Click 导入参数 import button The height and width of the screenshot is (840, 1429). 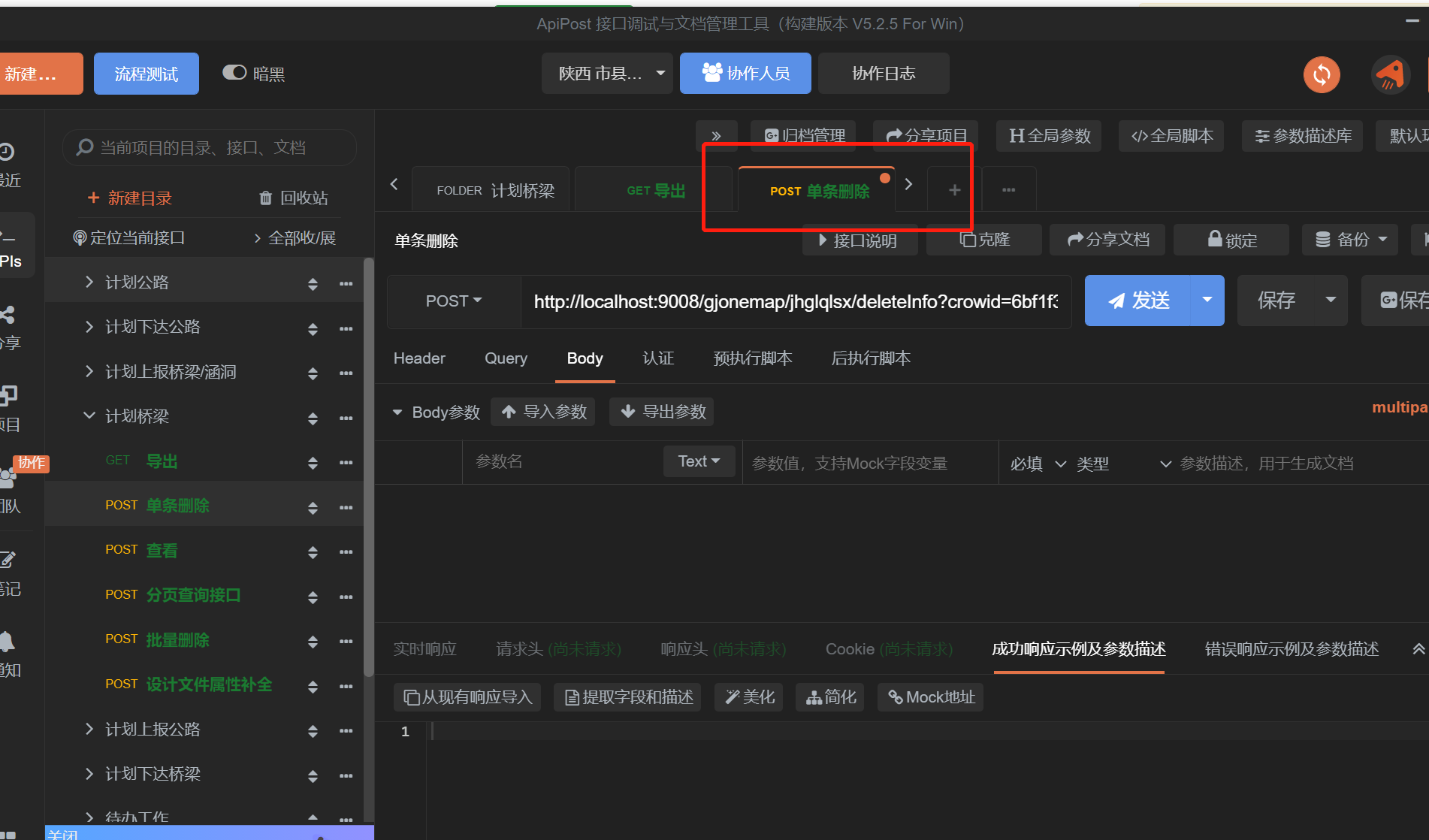pyautogui.click(x=542, y=412)
